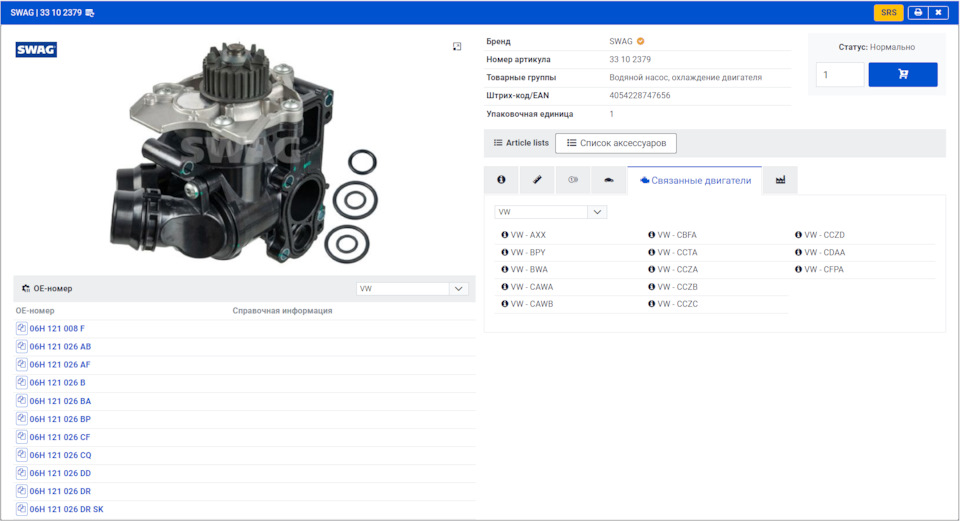Switch to the vehicles tab with car icon

tap(608, 180)
